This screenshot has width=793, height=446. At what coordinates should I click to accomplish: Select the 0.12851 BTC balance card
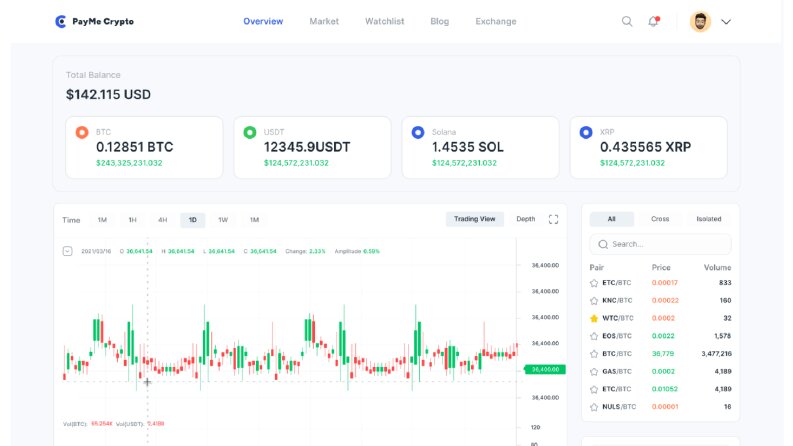pyautogui.click(x=144, y=148)
